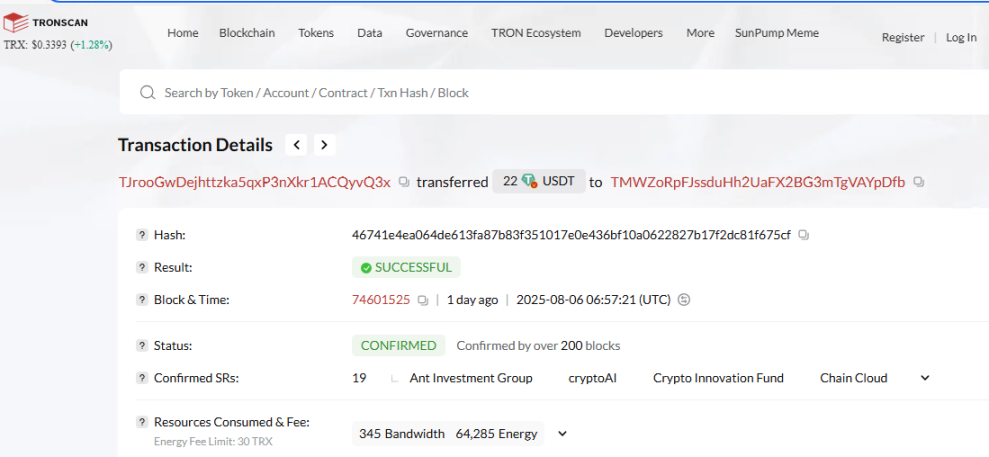The height and width of the screenshot is (457, 989).
Task: Click the 22 USDT amount badge
Action: pyautogui.click(x=539, y=182)
